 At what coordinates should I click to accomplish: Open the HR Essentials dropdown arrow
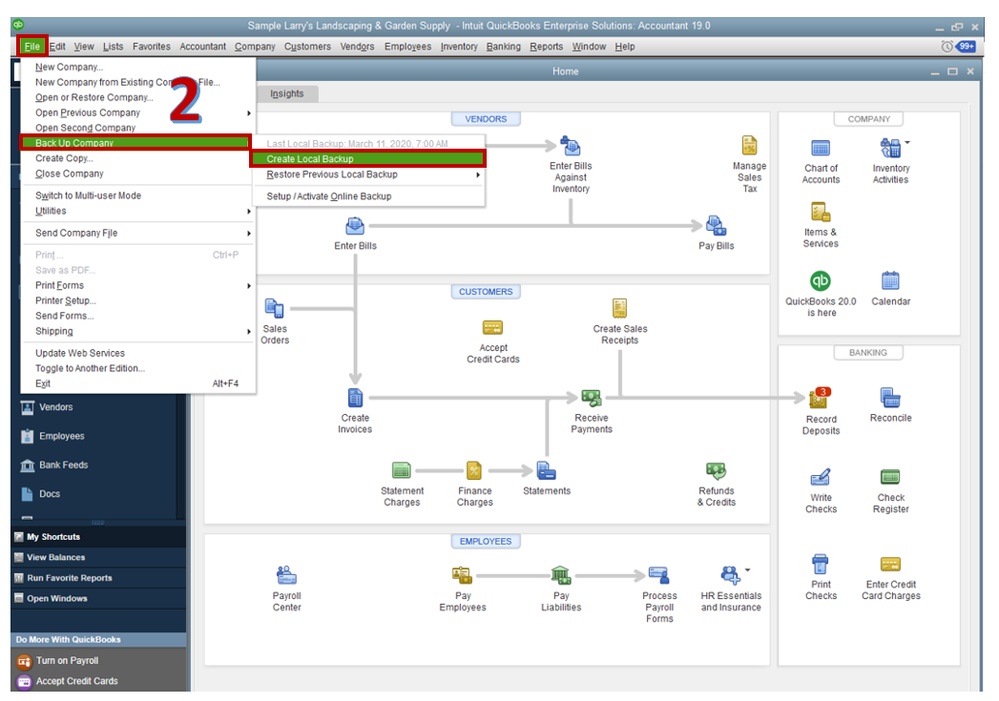pos(747,570)
